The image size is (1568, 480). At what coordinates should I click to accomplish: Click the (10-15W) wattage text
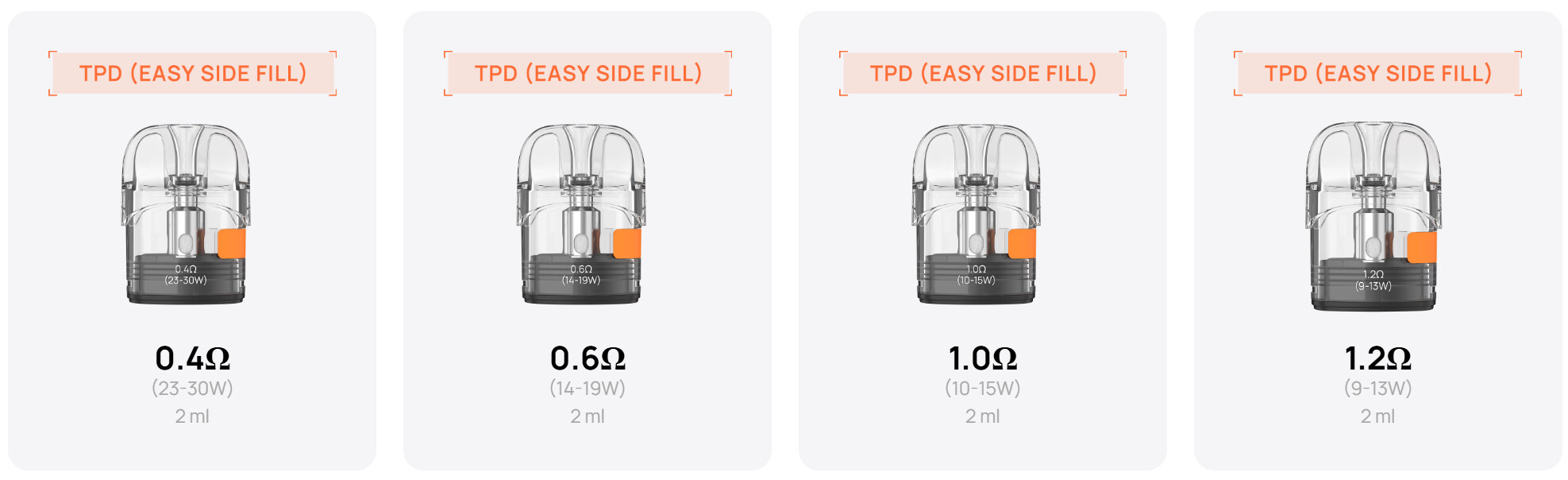[983, 389]
